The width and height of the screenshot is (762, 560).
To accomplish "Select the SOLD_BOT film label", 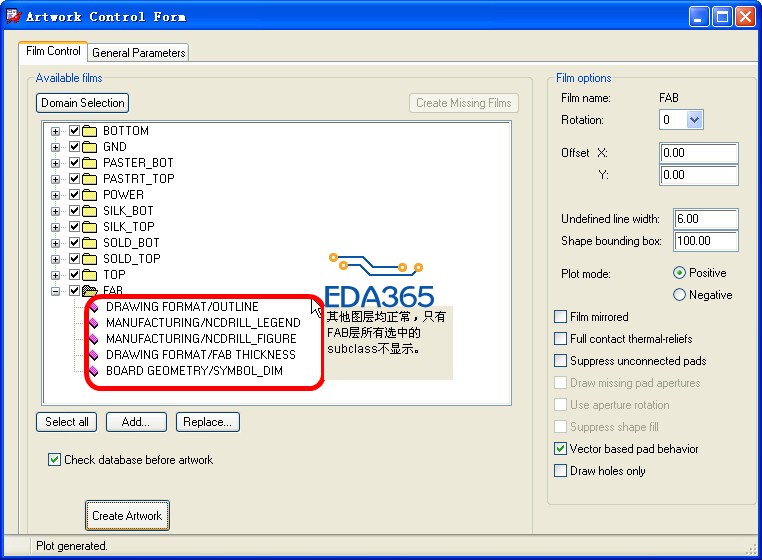I will point(131,243).
